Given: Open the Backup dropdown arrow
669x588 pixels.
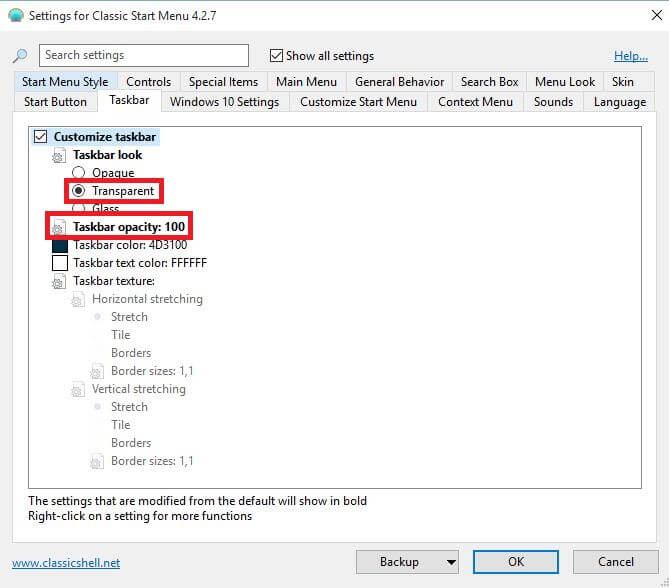Looking at the screenshot, I should coord(451,562).
